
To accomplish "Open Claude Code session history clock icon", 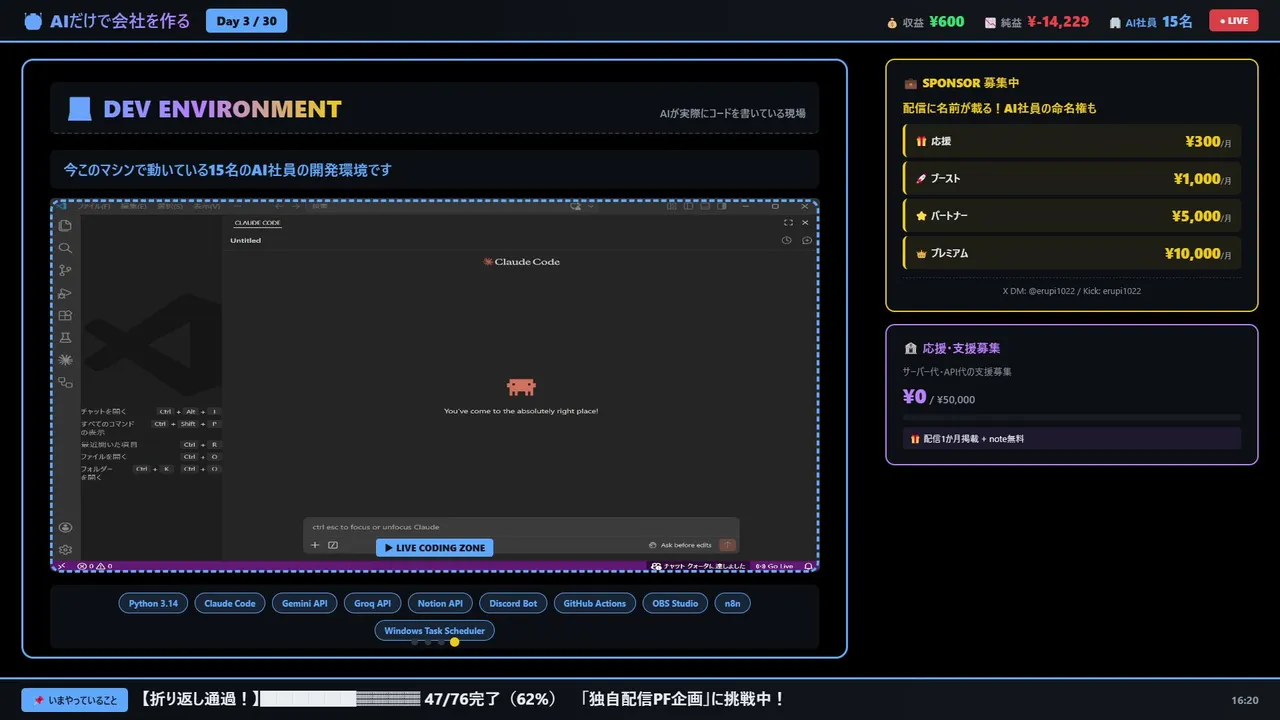I will pyautogui.click(x=787, y=240).
